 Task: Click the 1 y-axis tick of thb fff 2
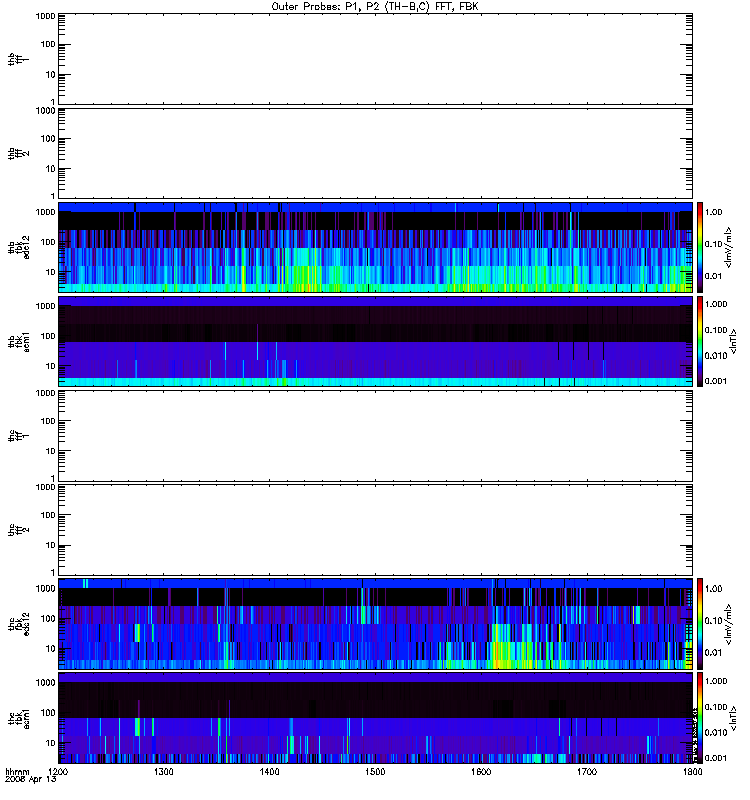[53, 196]
